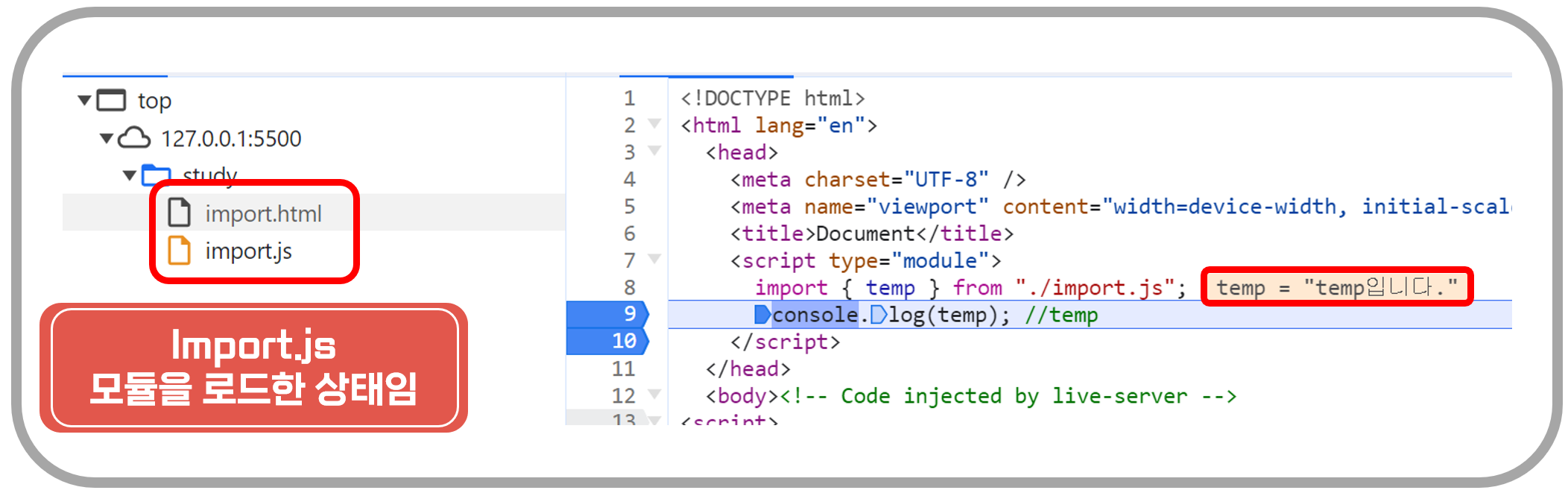This screenshot has width=1568, height=496.
Task: Click the closing </script> tag on line 10
Action: pyautogui.click(x=785, y=342)
